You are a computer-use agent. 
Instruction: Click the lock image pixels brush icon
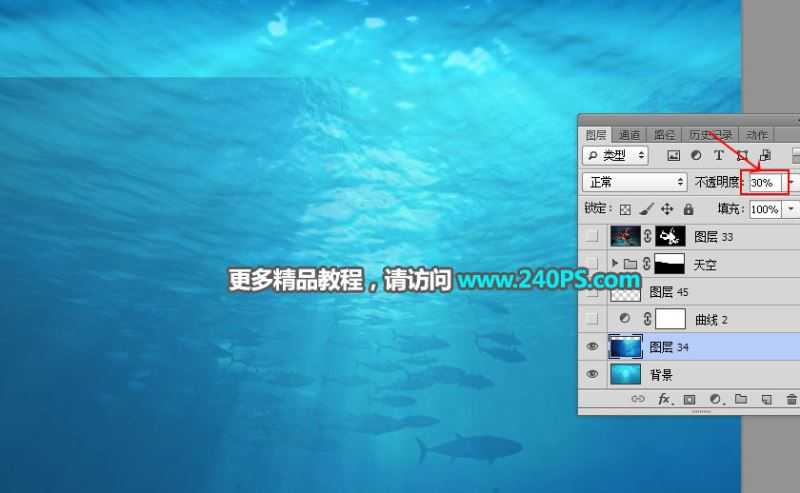(x=646, y=209)
